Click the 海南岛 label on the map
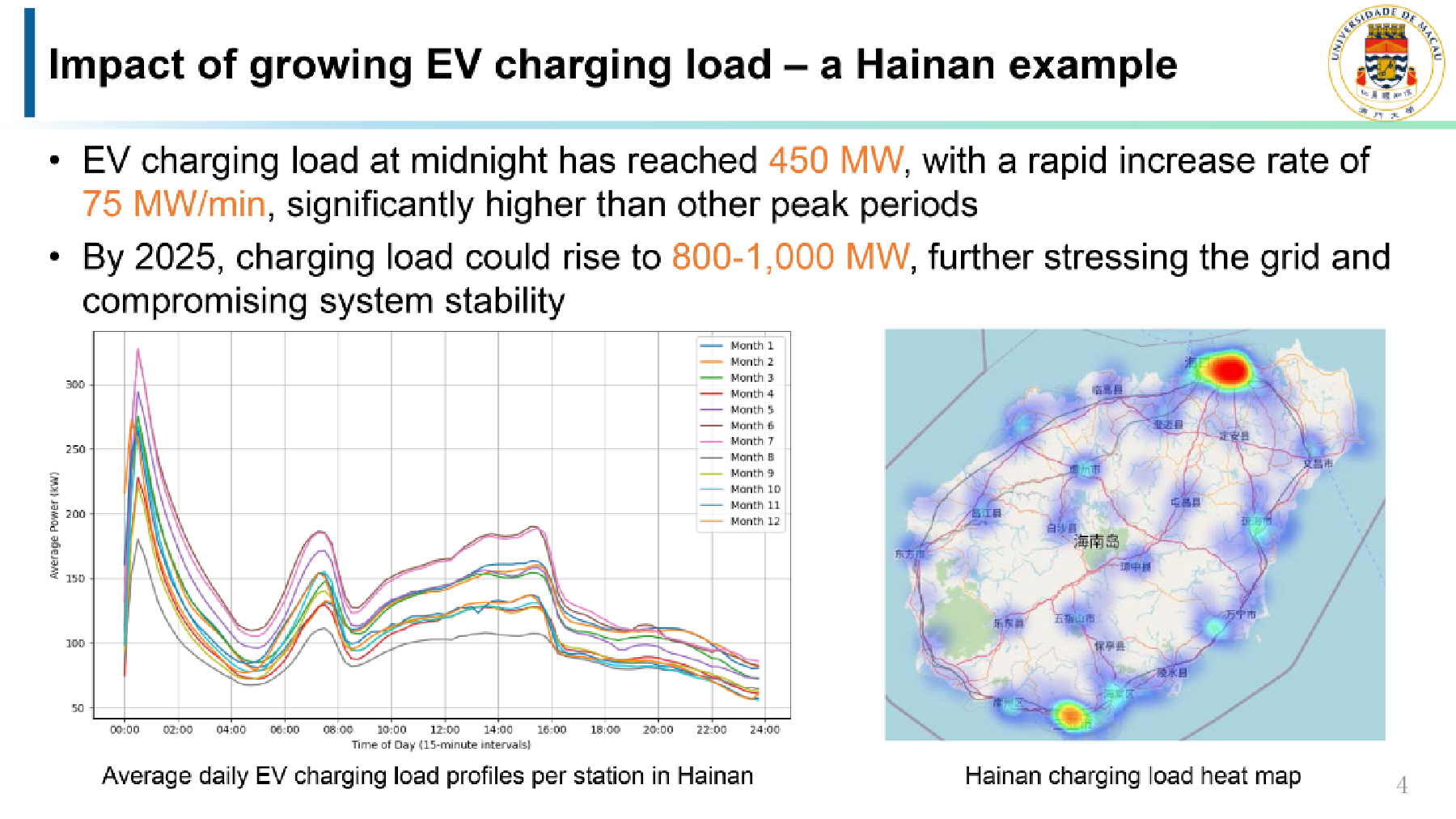The width and height of the screenshot is (1456, 819). click(1096, 541)
